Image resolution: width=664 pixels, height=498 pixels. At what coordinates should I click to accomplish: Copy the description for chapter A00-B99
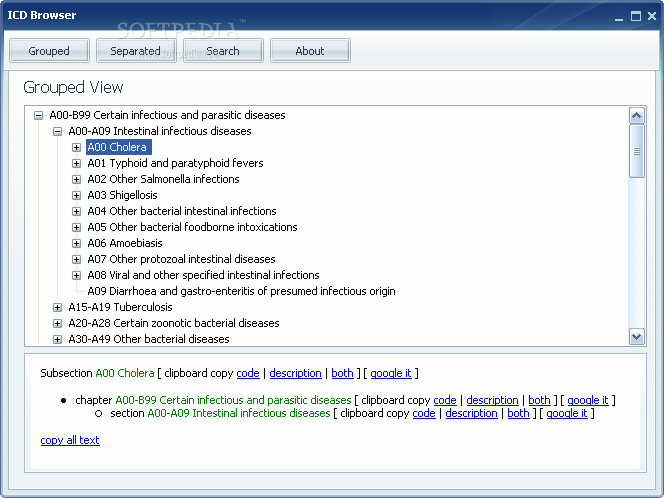coord(492,400)
